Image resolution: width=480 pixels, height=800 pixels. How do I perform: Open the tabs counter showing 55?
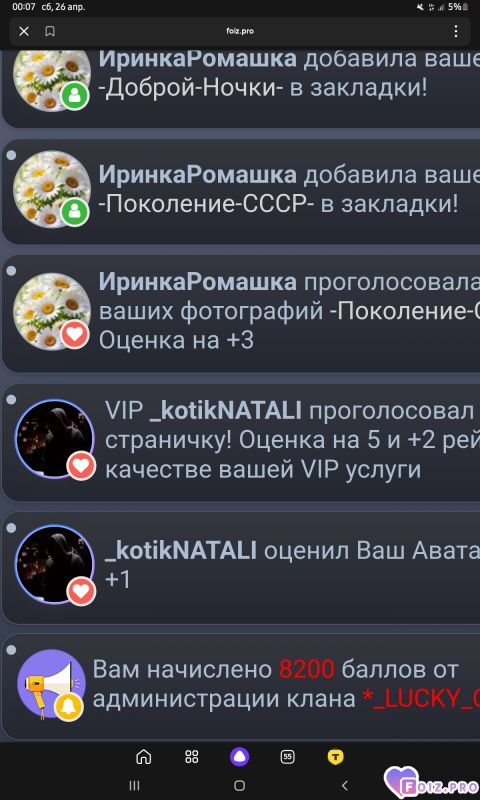288,757
